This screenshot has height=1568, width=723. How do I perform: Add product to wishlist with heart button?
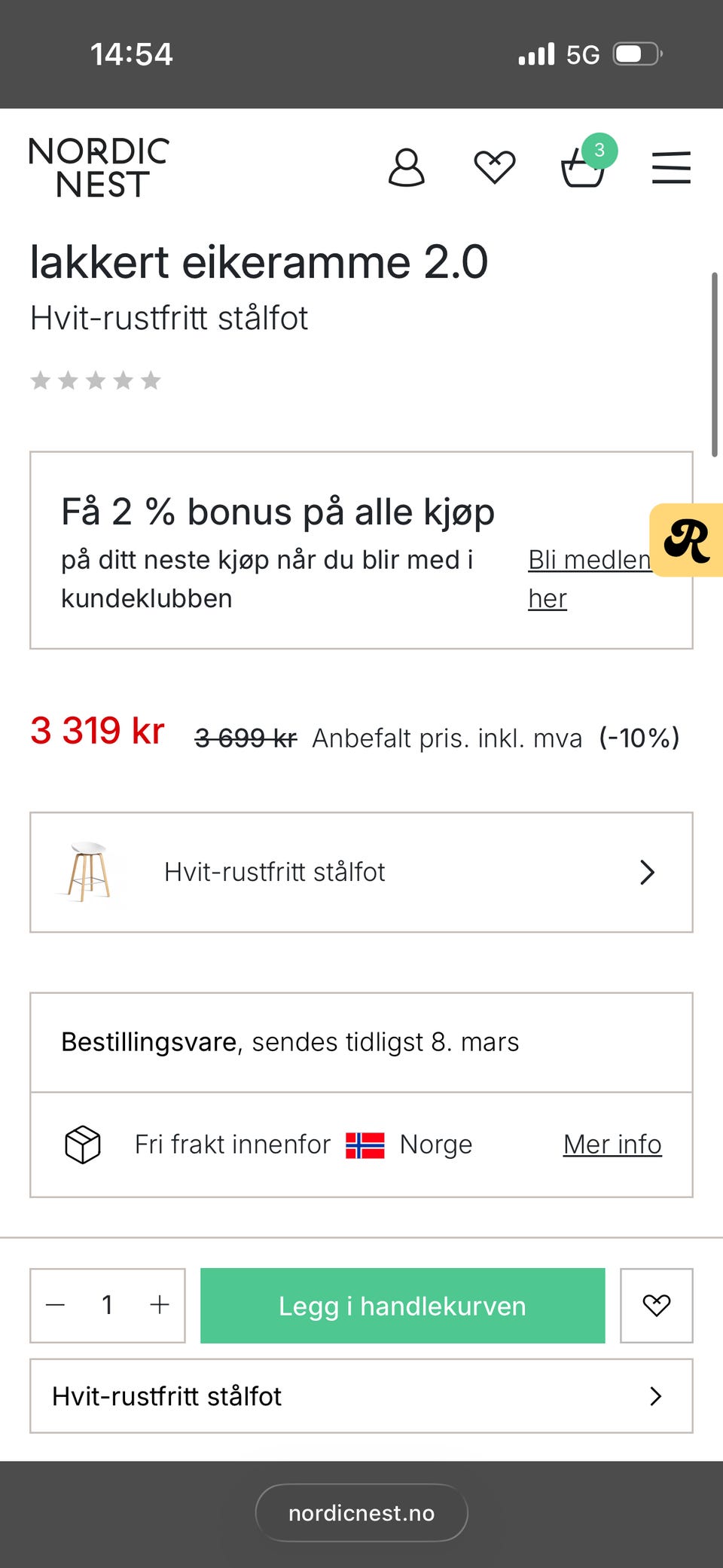tap(656, 1305)
